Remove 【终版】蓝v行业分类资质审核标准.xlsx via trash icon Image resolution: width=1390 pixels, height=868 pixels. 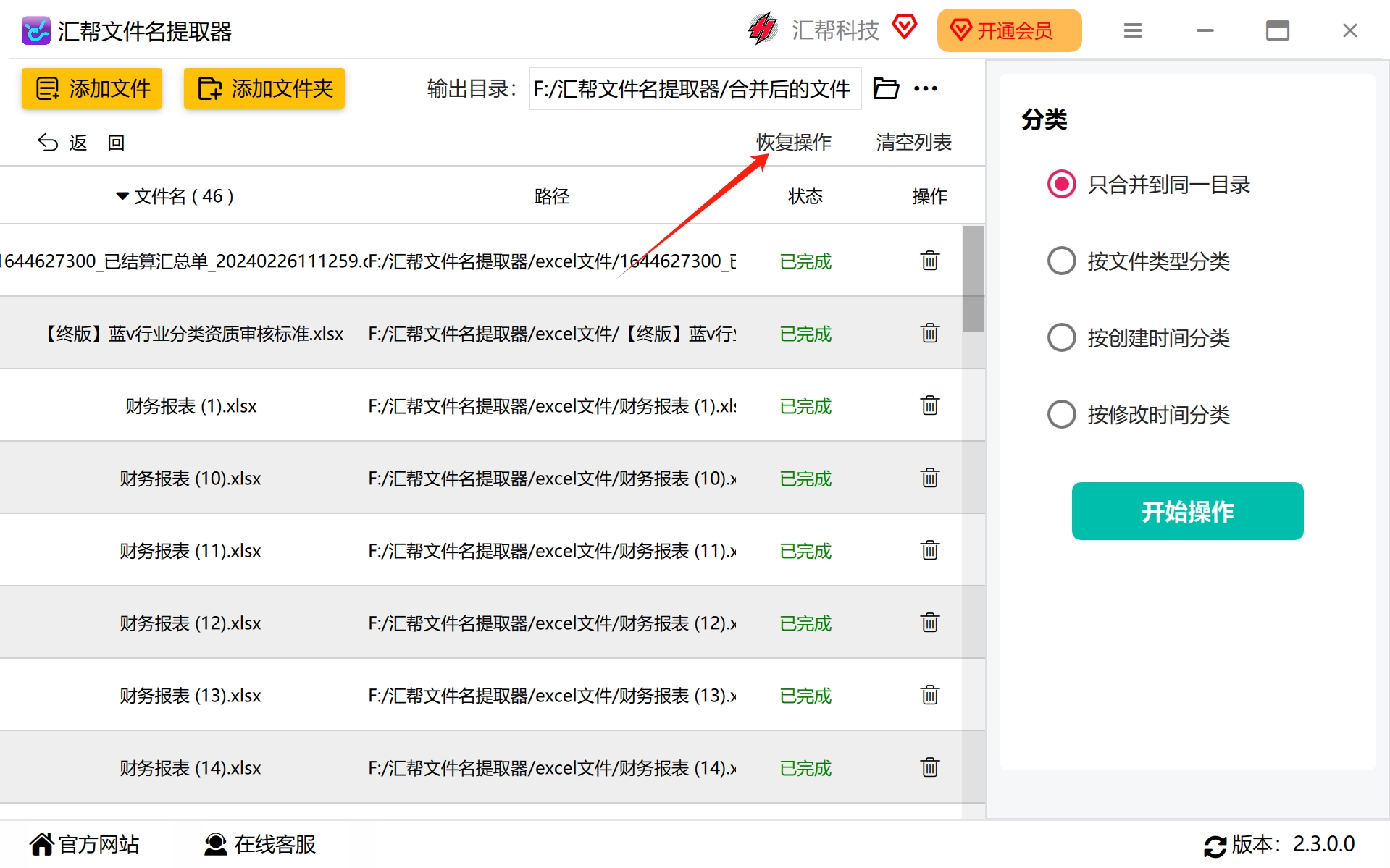pos(930,333)
